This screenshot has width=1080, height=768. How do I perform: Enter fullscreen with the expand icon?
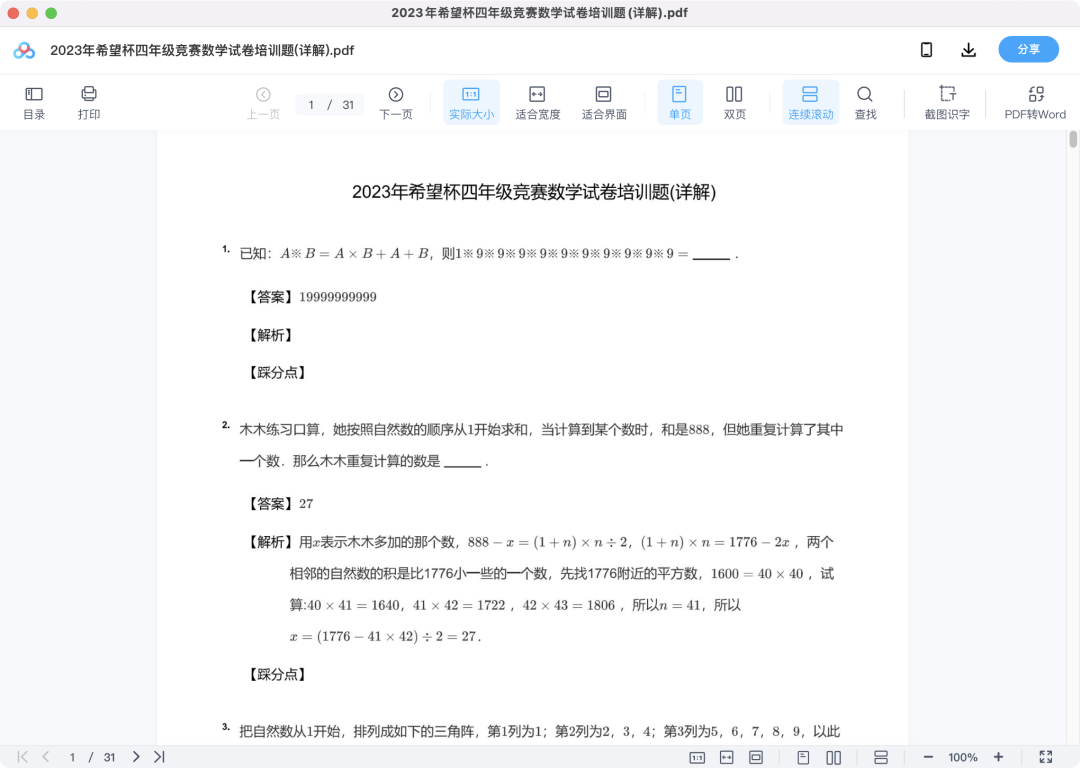coord(1046,757)
